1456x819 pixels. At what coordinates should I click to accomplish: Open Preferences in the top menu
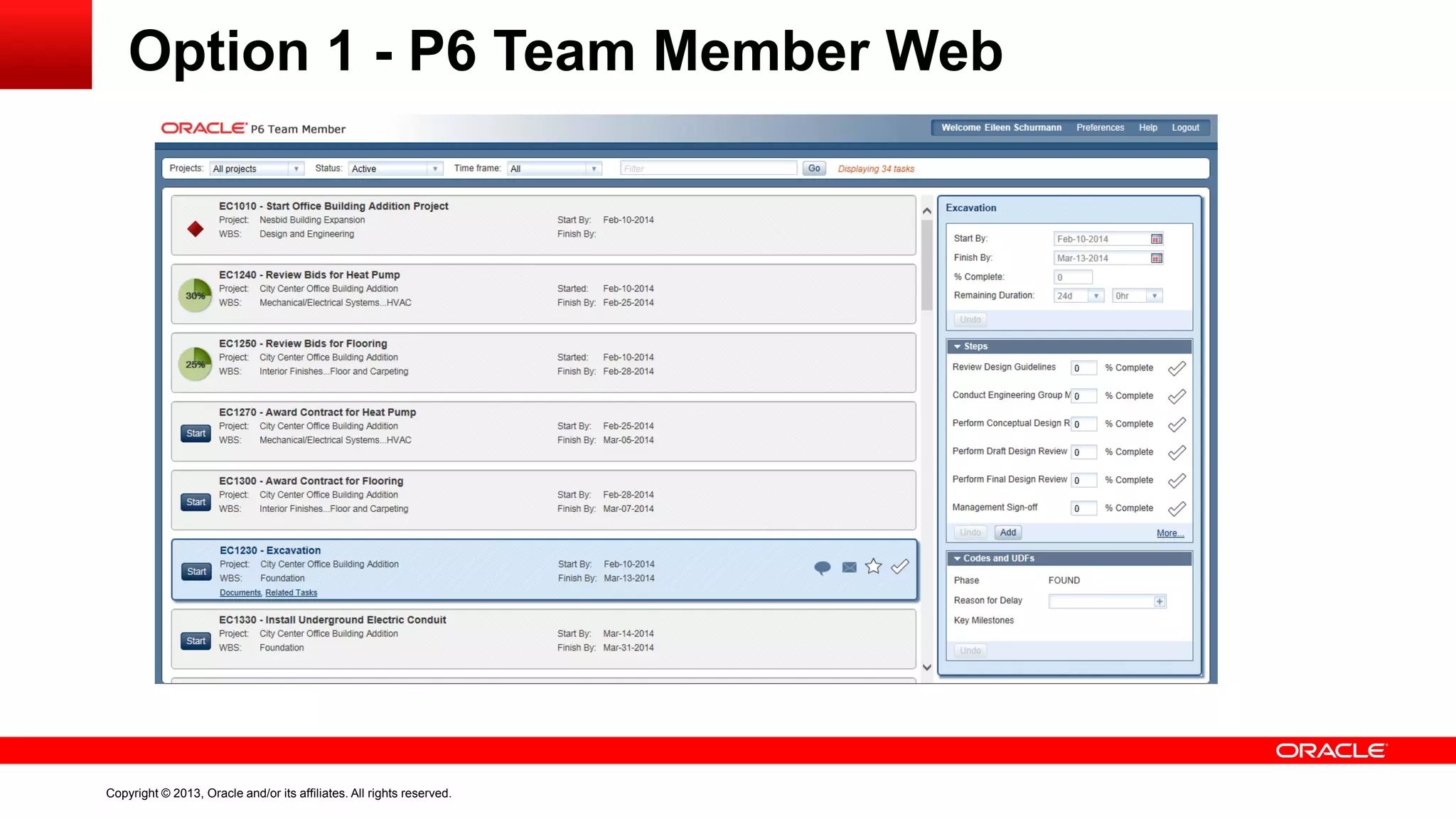(x=1100, y=128)
